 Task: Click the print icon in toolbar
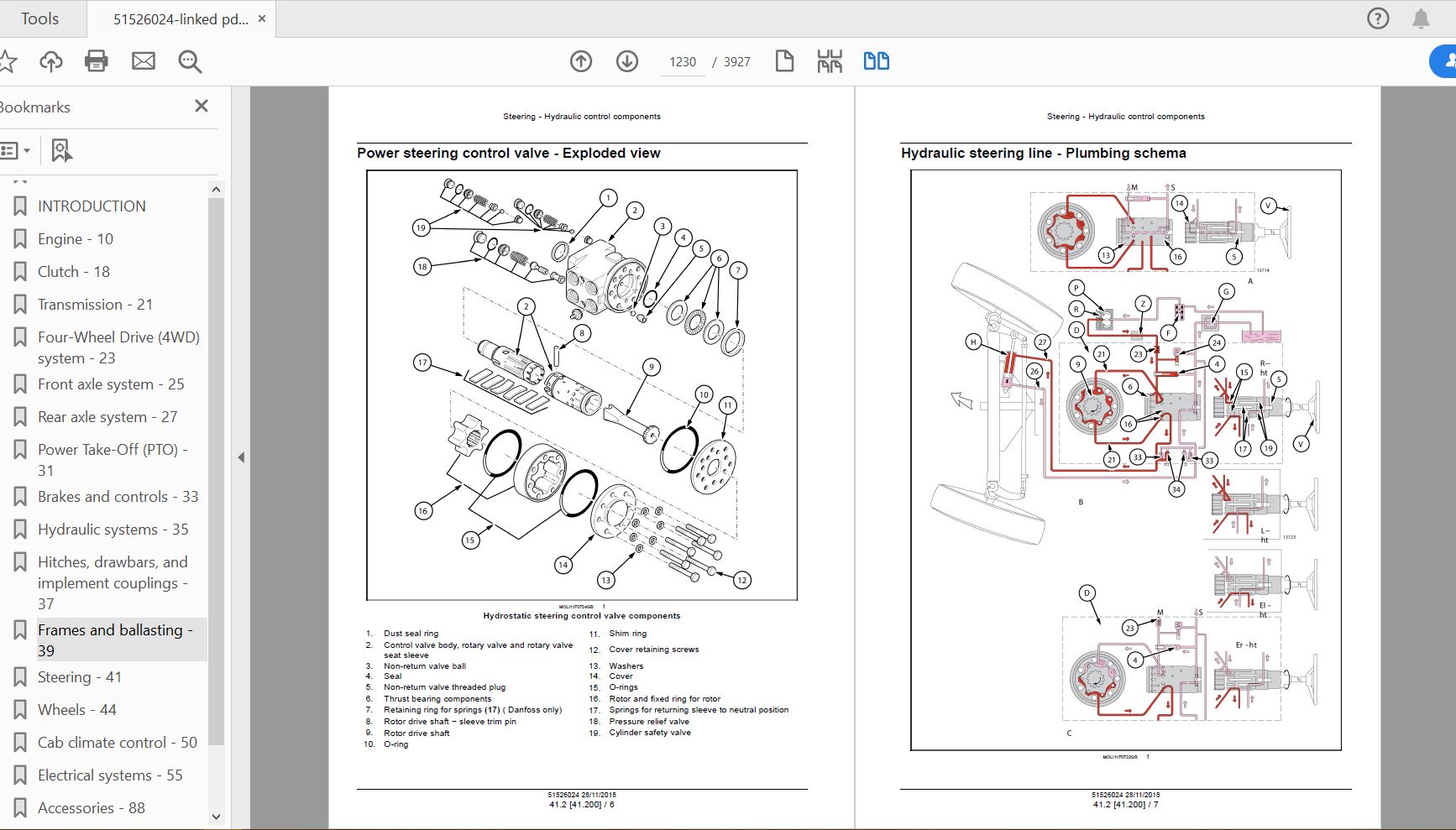point(97,61)
